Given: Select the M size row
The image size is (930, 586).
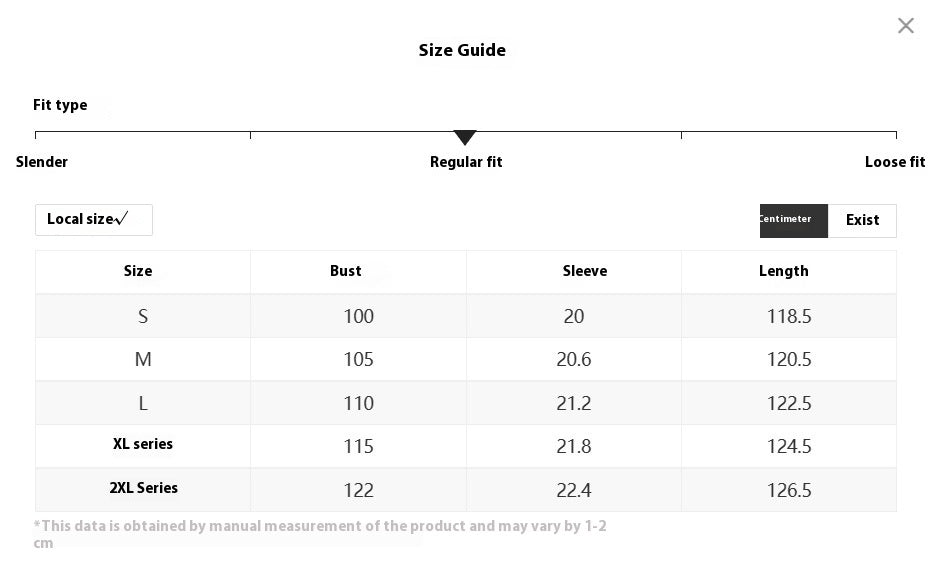Looking at the screenshot, I should 143,359.
